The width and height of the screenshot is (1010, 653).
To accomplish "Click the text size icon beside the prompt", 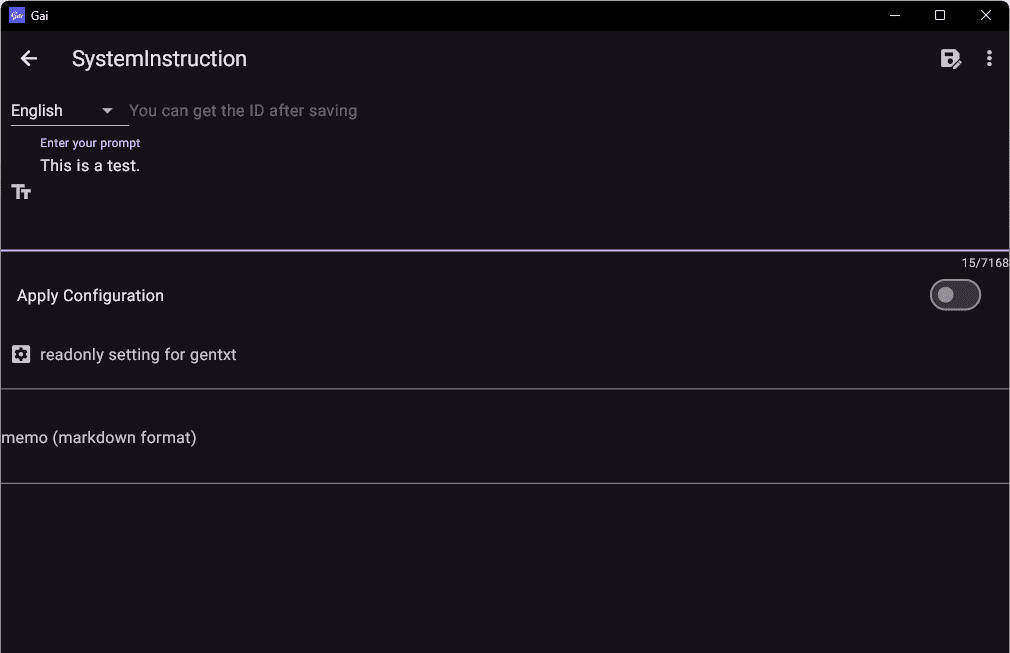I will [x=21, y=192].
